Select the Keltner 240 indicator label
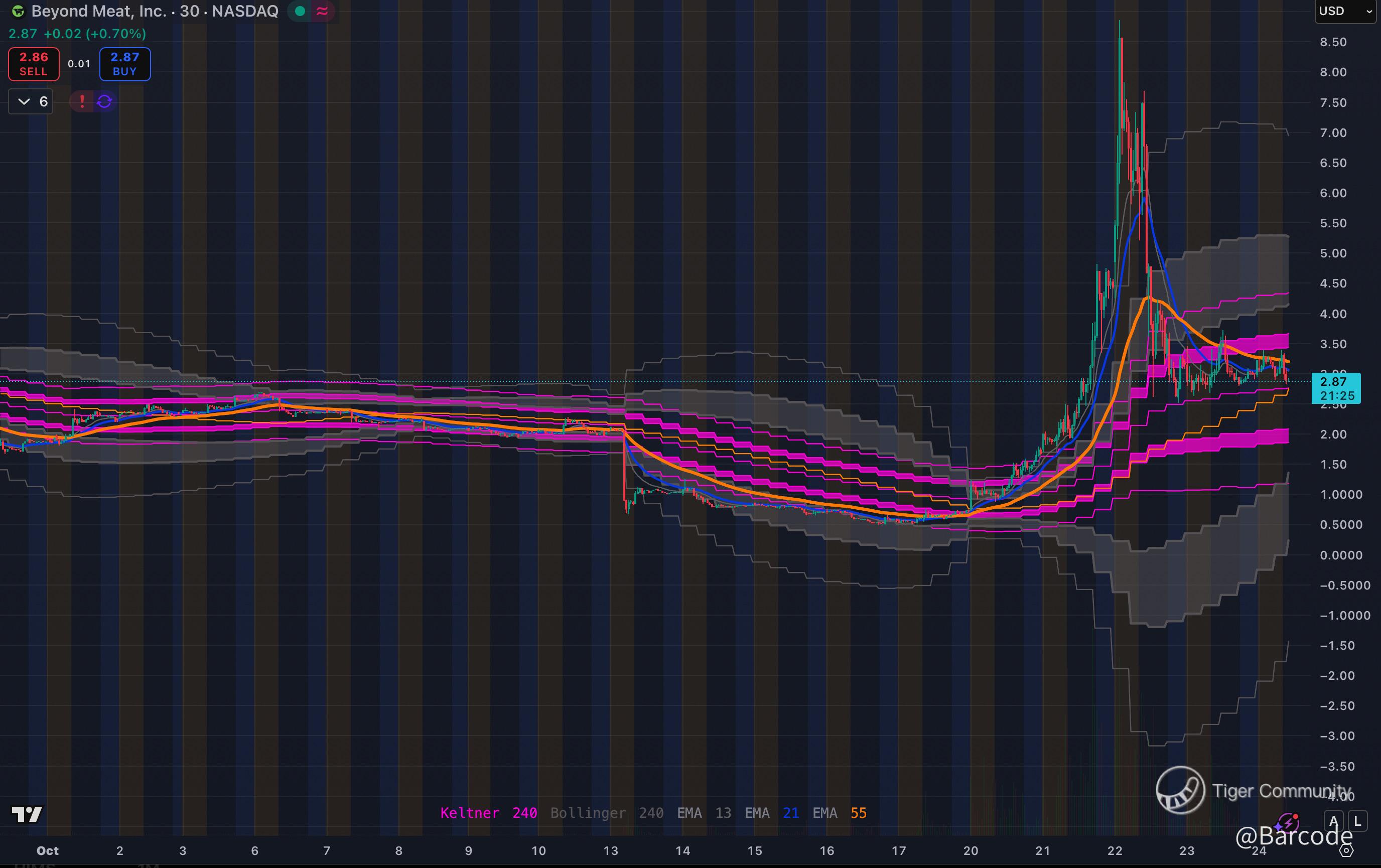The image size is (1381, 868). click(489, 813)
